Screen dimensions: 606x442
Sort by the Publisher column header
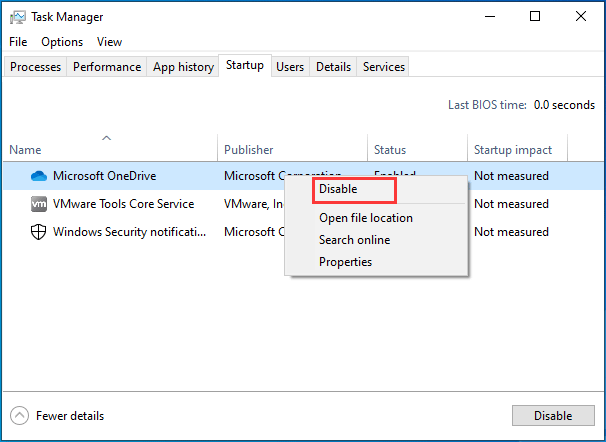click(292, 148)
